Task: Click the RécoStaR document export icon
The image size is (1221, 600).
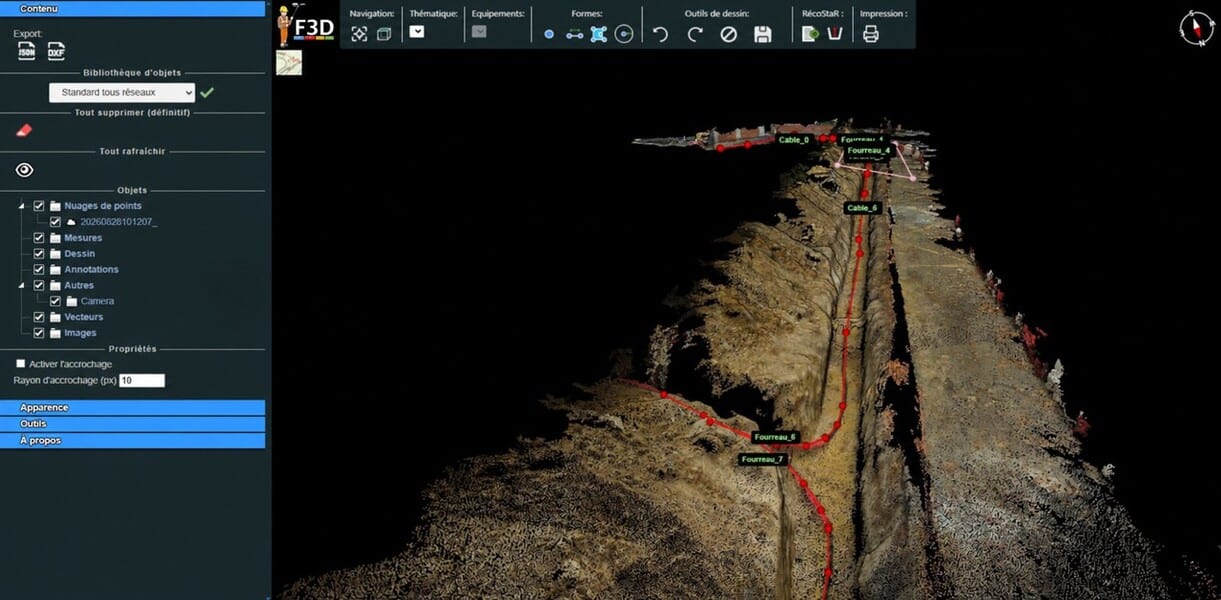Action: tap(810, 34)
